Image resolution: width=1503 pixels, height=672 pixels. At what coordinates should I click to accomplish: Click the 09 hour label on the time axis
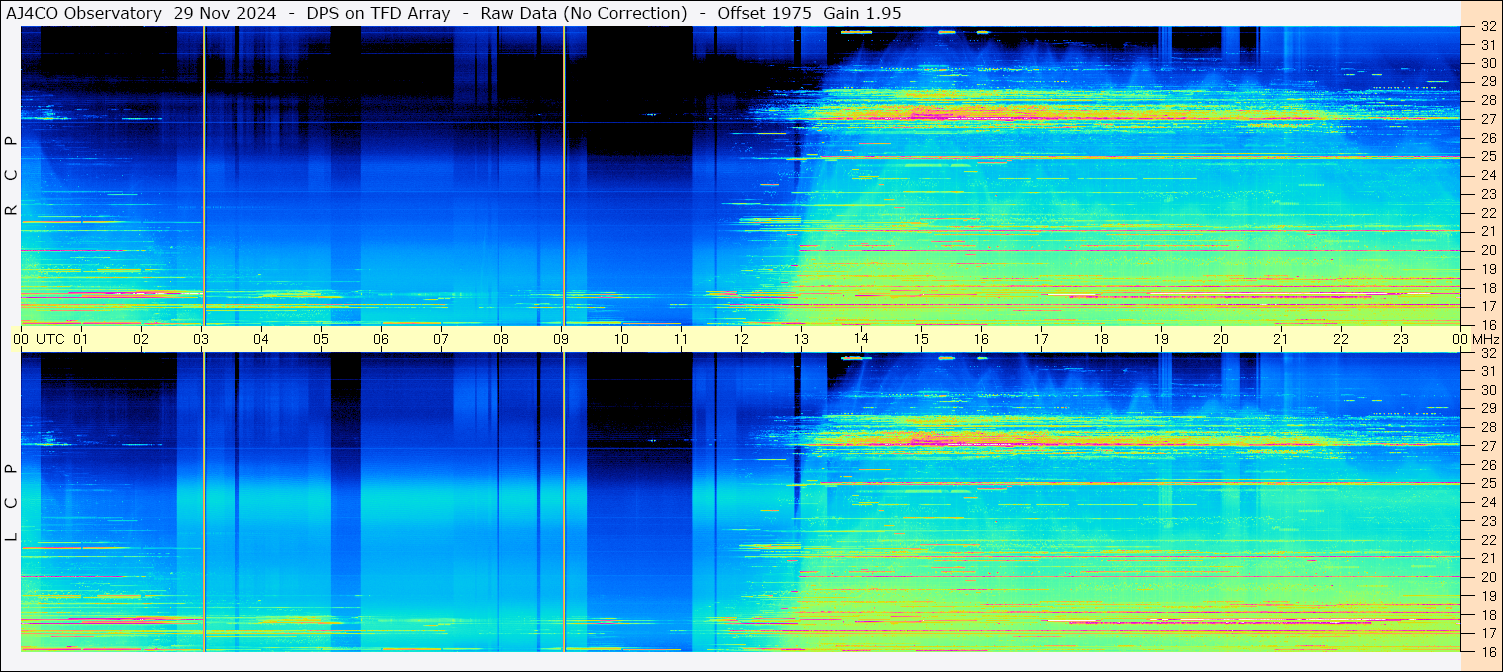click(x=561, y=339)
